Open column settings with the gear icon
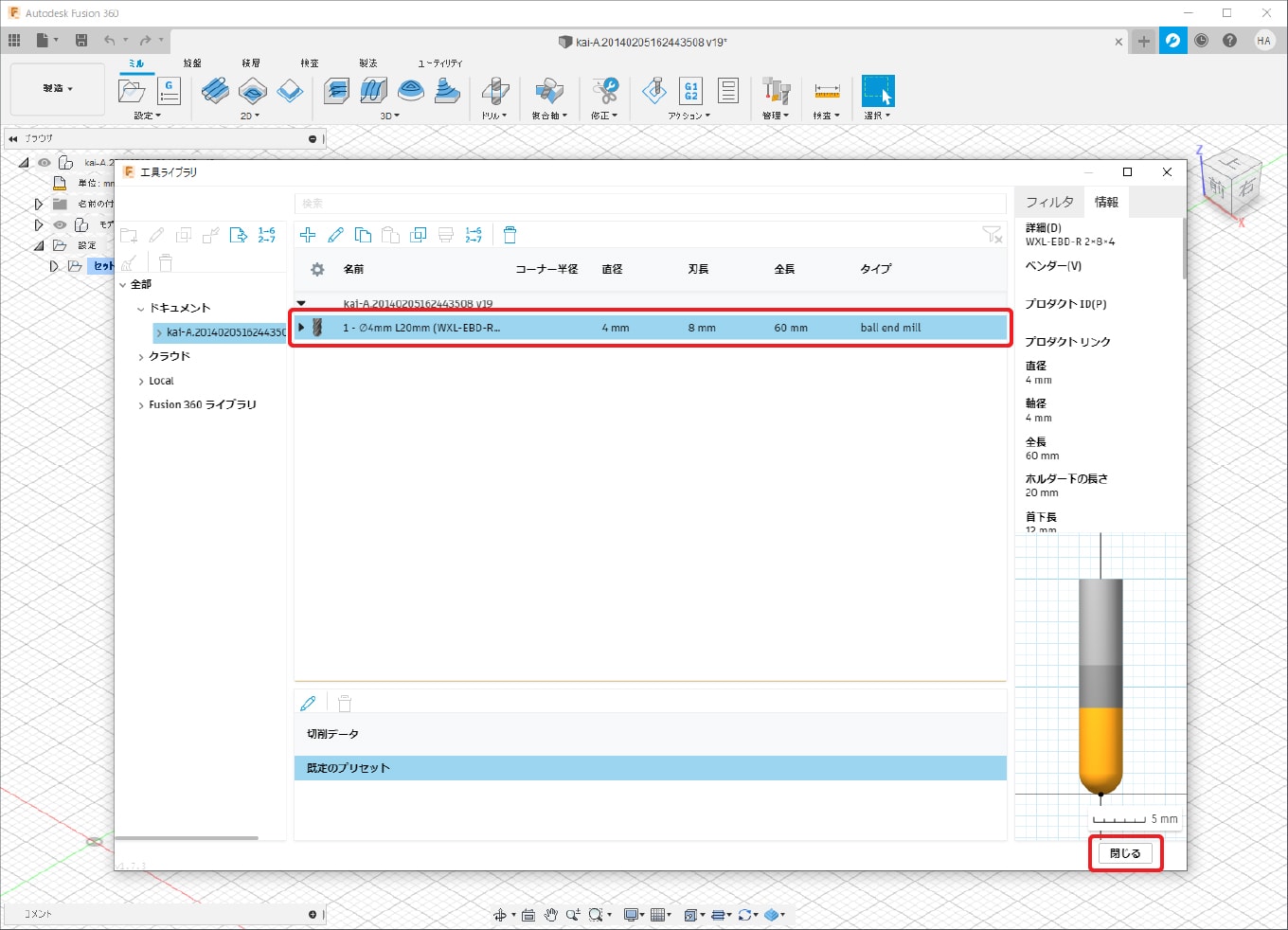Viewport: 1288px width, 930px height. pos(317,270)
